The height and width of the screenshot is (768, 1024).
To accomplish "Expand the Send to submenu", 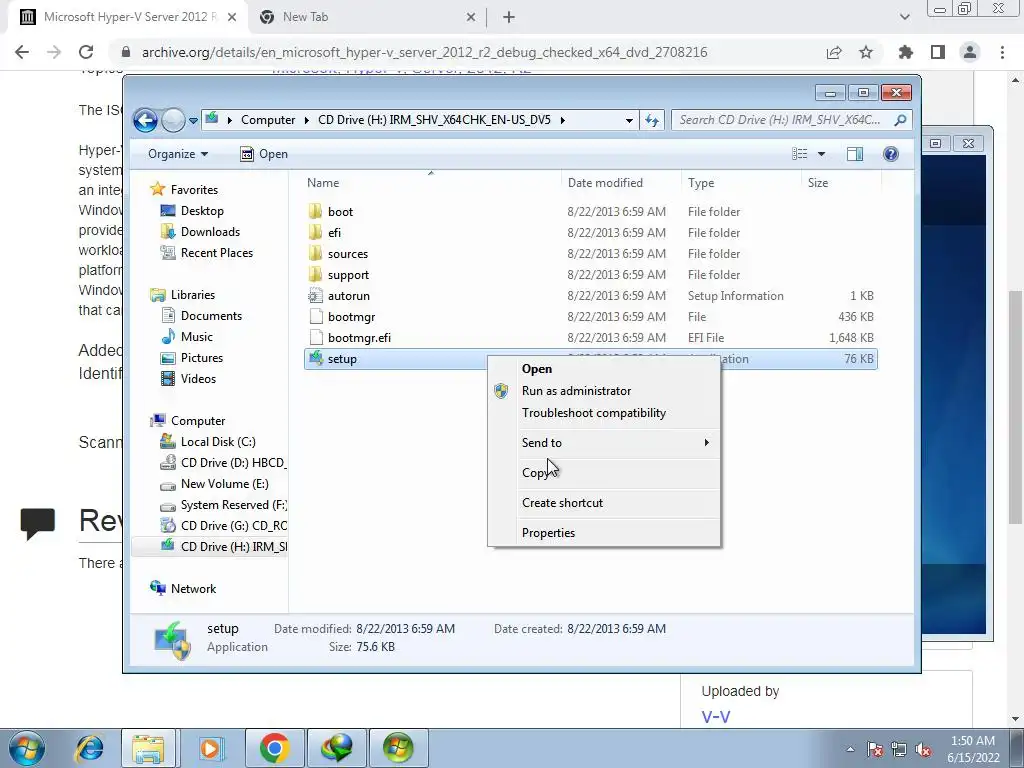I will click(604, 443).
